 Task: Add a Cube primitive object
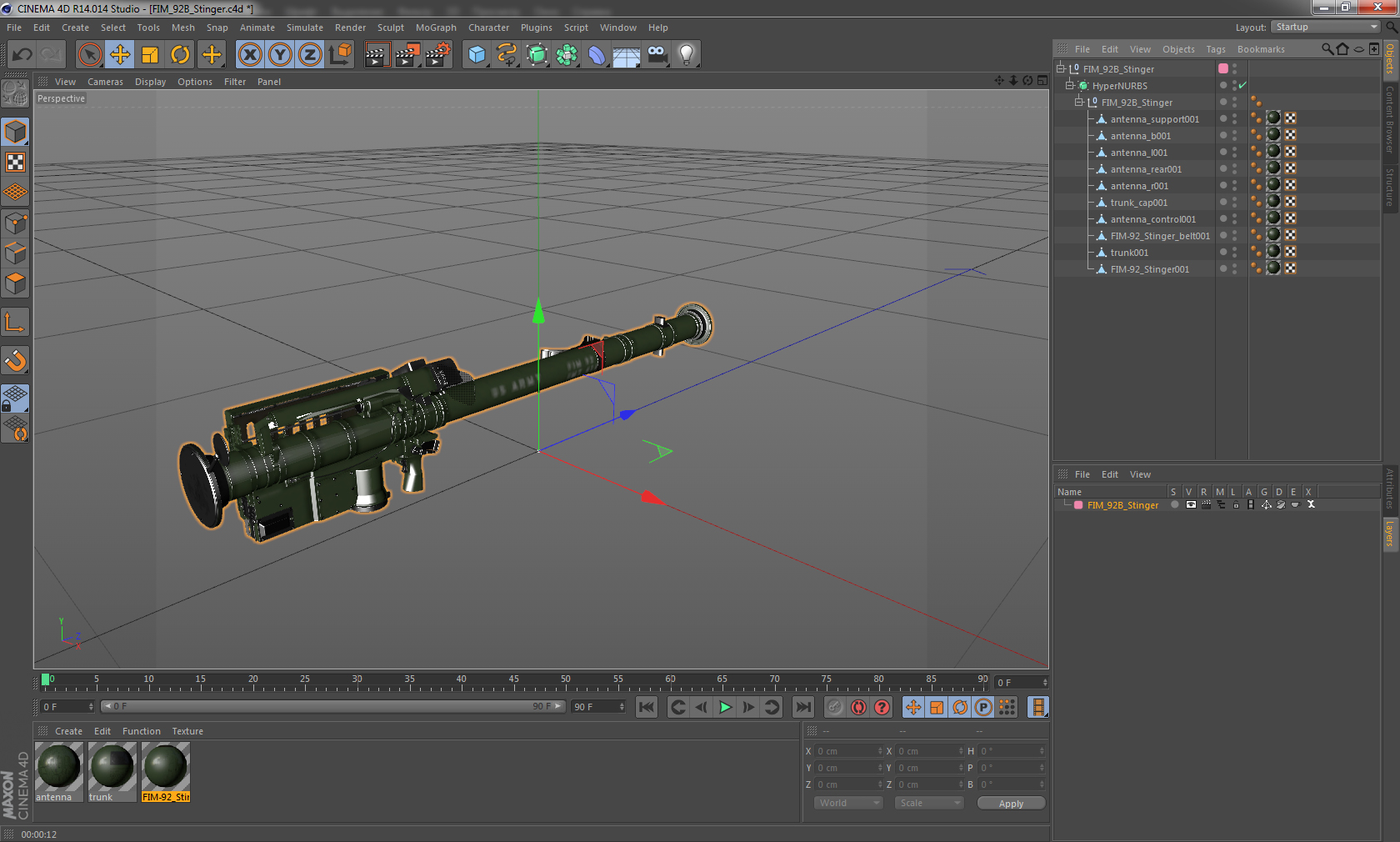tap(477, 55)
